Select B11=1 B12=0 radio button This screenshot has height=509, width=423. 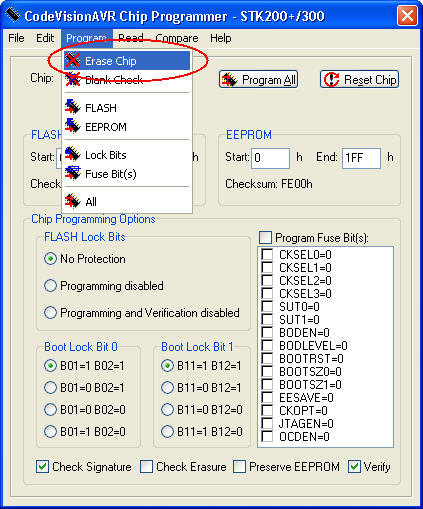point(167,432)
